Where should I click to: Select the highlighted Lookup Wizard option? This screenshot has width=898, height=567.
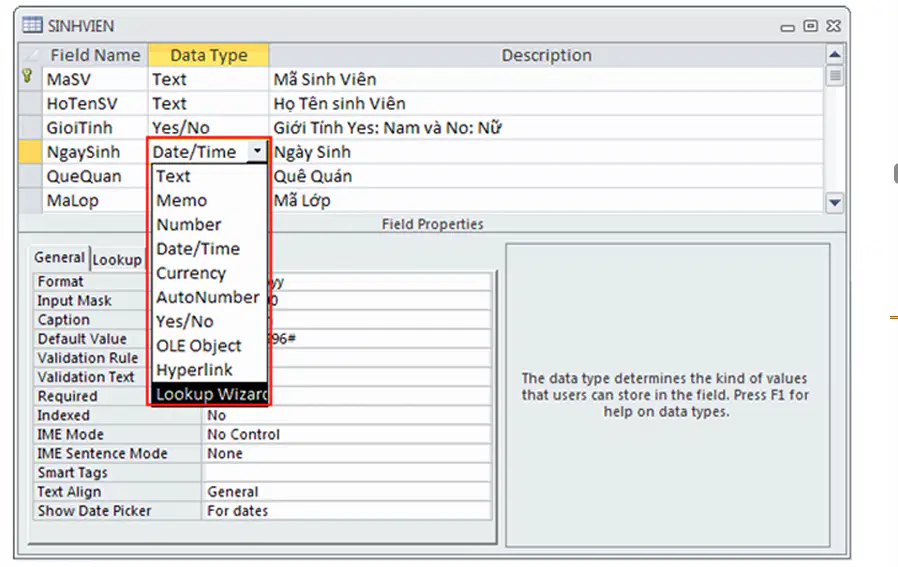coord(209,394)
